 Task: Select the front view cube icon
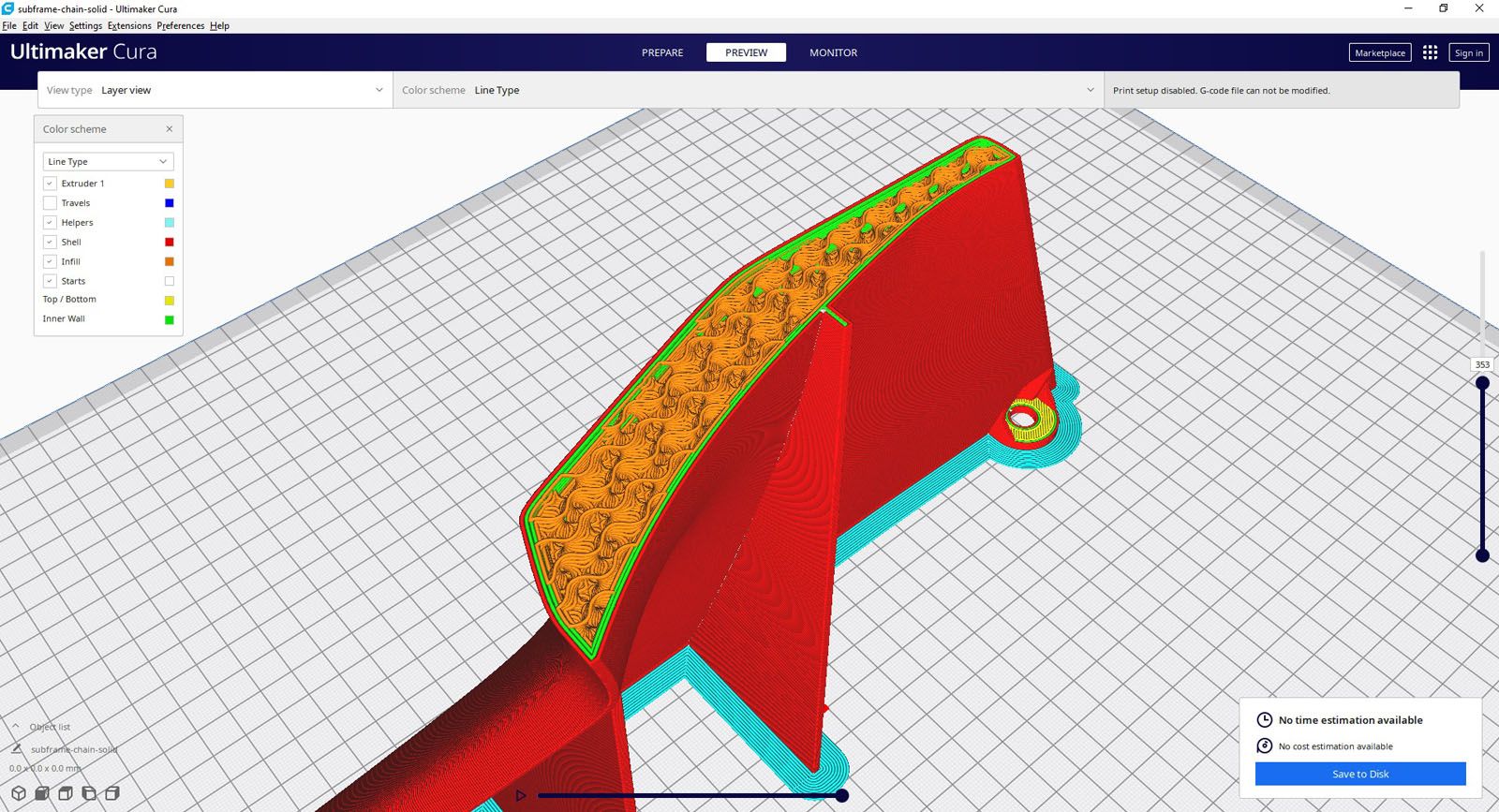click(x=42, y=793)
